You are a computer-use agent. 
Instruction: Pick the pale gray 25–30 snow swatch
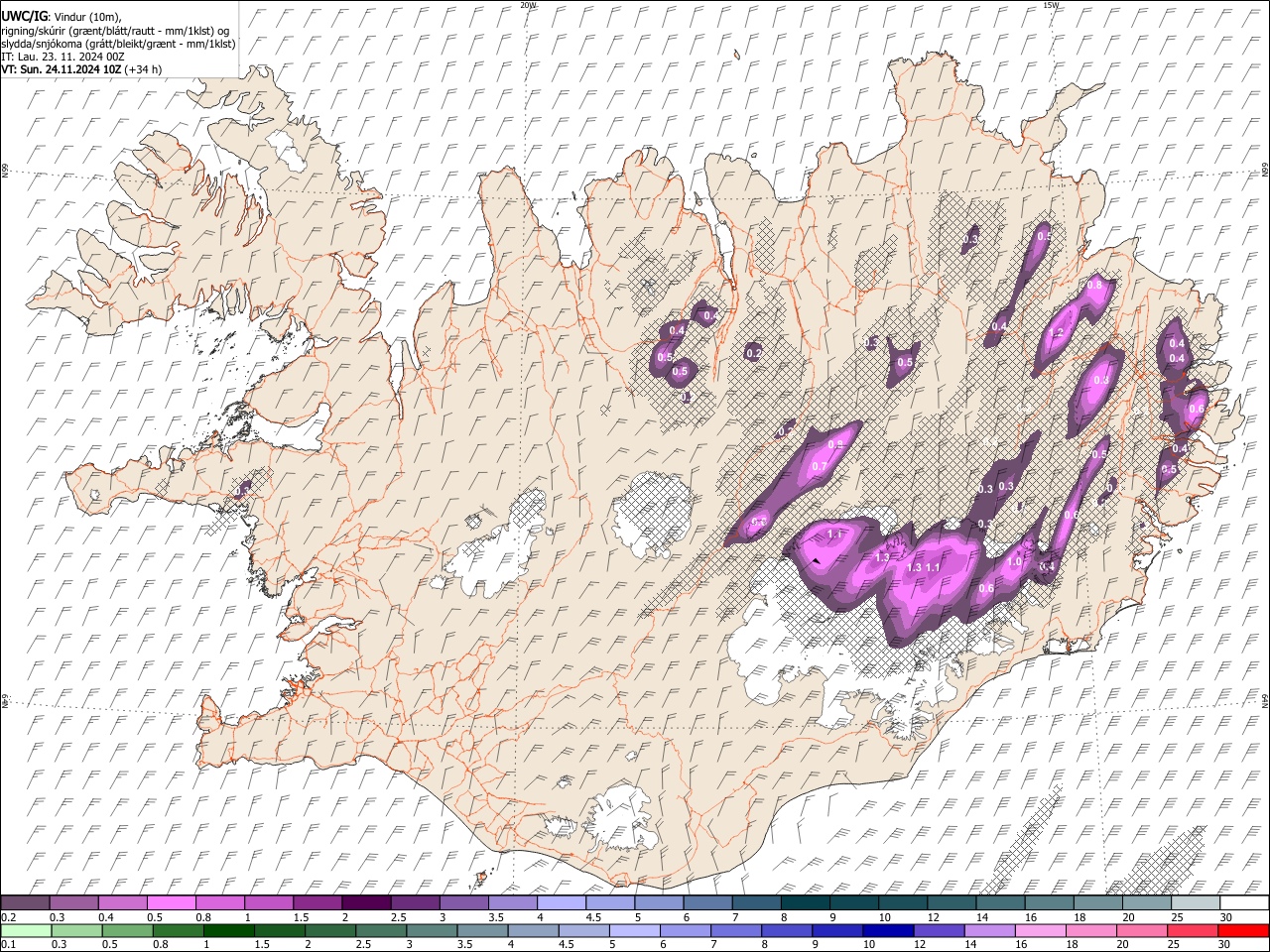[x=1195, y=902]
